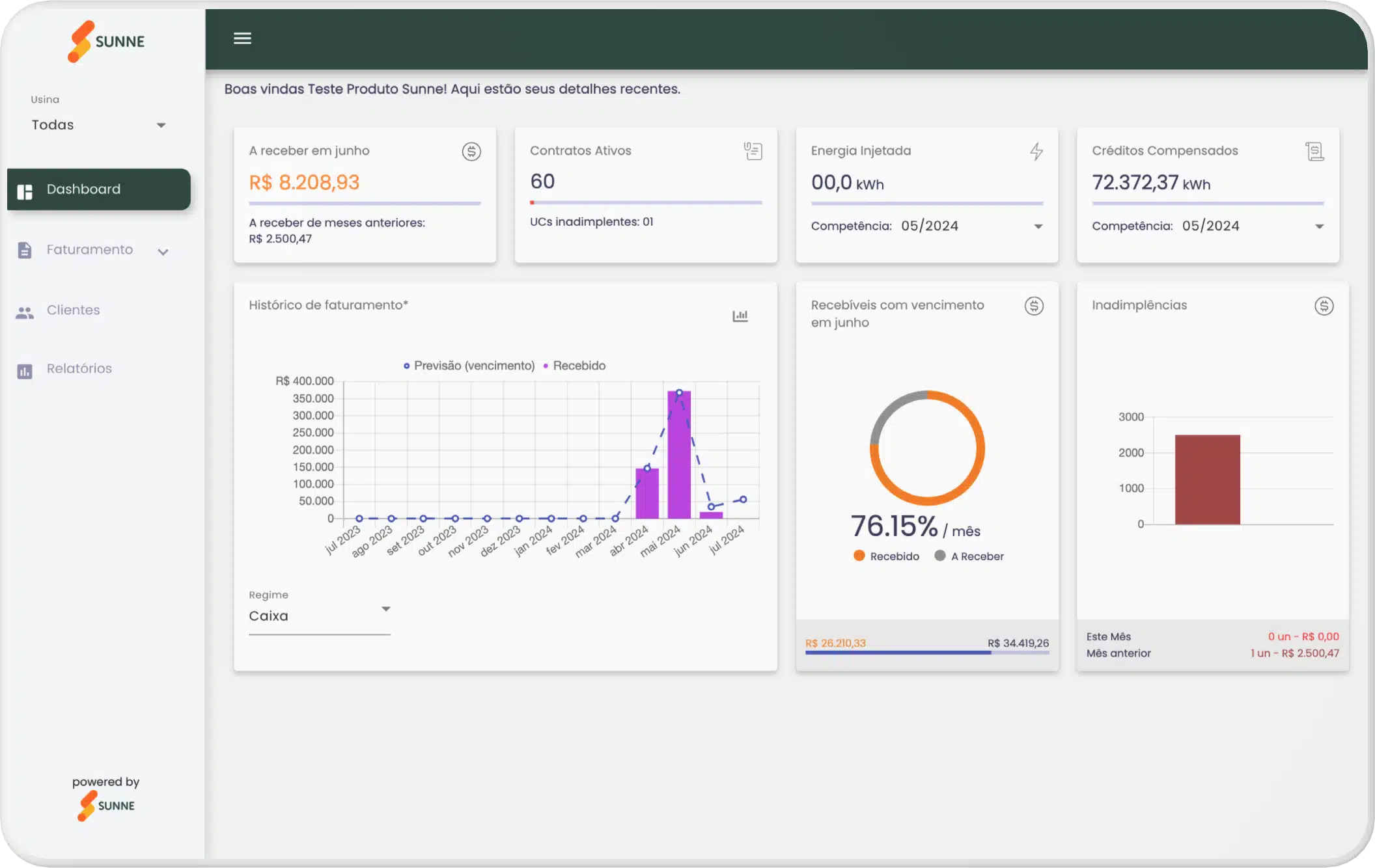Click the Faturamento document icon

pyautogui.click(x=25, y=251)
